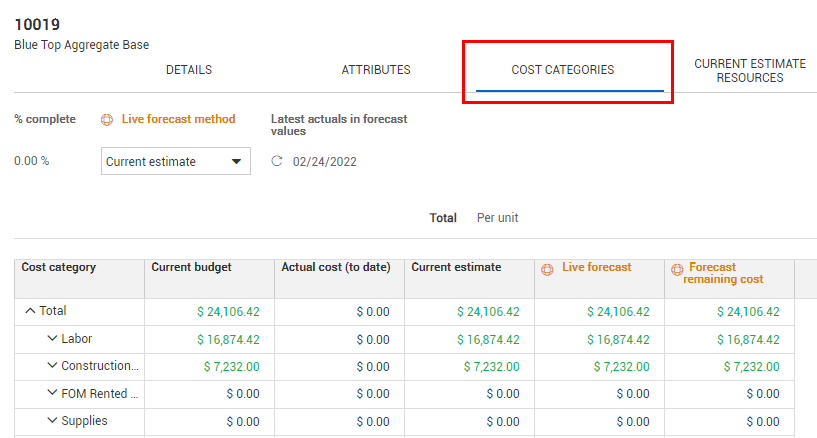
Task: Expand the FOM Rented row
Action: [x=52, y=394]
